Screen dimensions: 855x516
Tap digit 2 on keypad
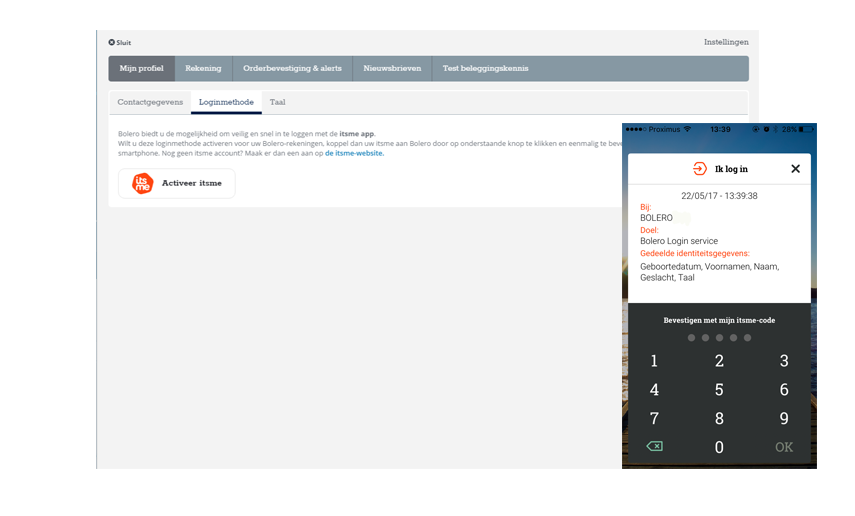pyautogui.click(x=719, y=361)
